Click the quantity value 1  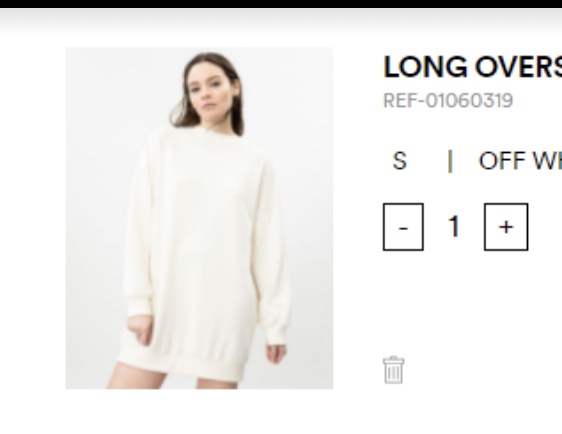[x=454, y=226]
